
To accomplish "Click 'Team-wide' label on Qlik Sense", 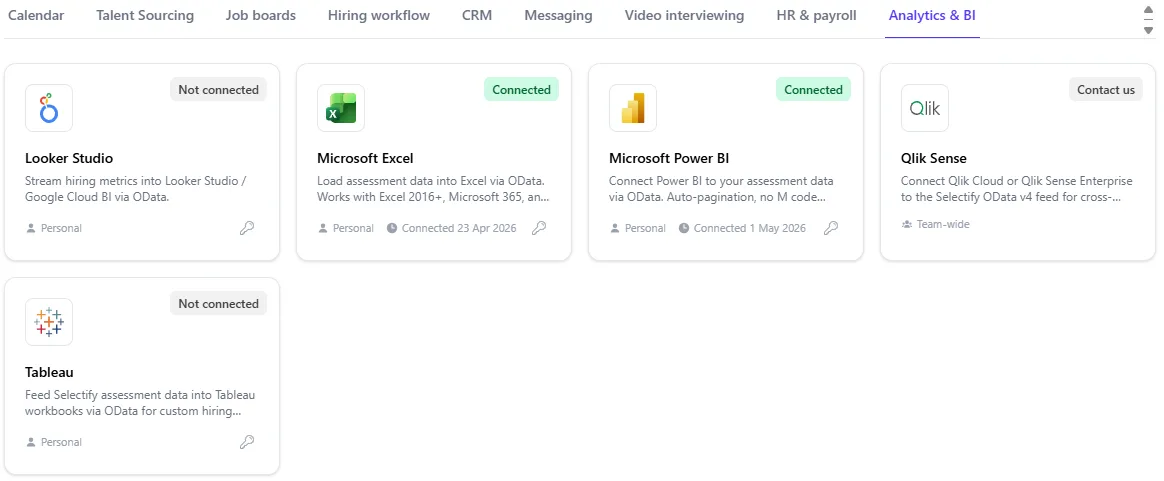I will (943, 223).
